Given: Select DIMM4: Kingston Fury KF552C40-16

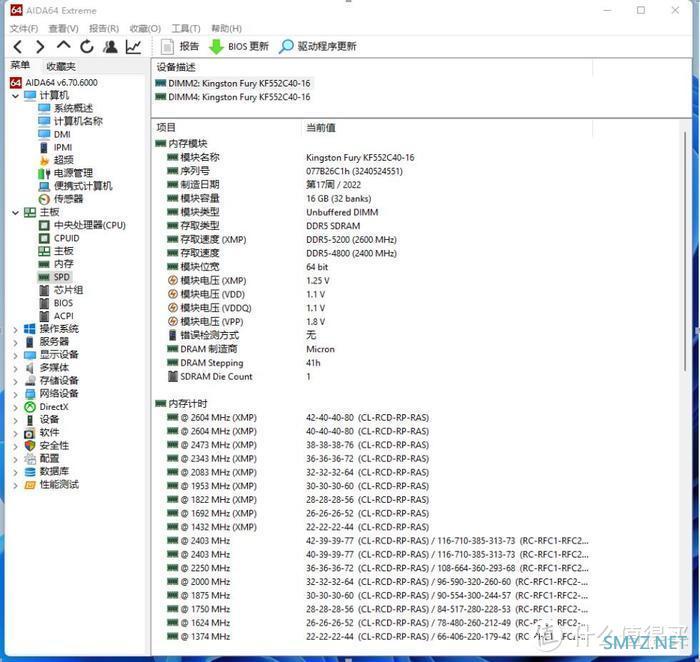Looking at the screenshot, I should (233, 97).
